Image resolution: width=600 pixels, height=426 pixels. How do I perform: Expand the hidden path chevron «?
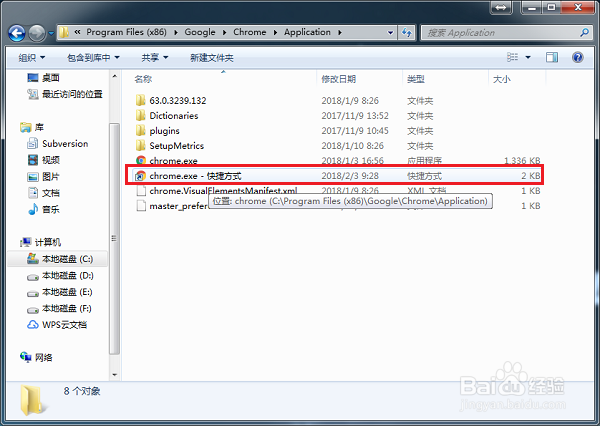(x=77, y=32)
